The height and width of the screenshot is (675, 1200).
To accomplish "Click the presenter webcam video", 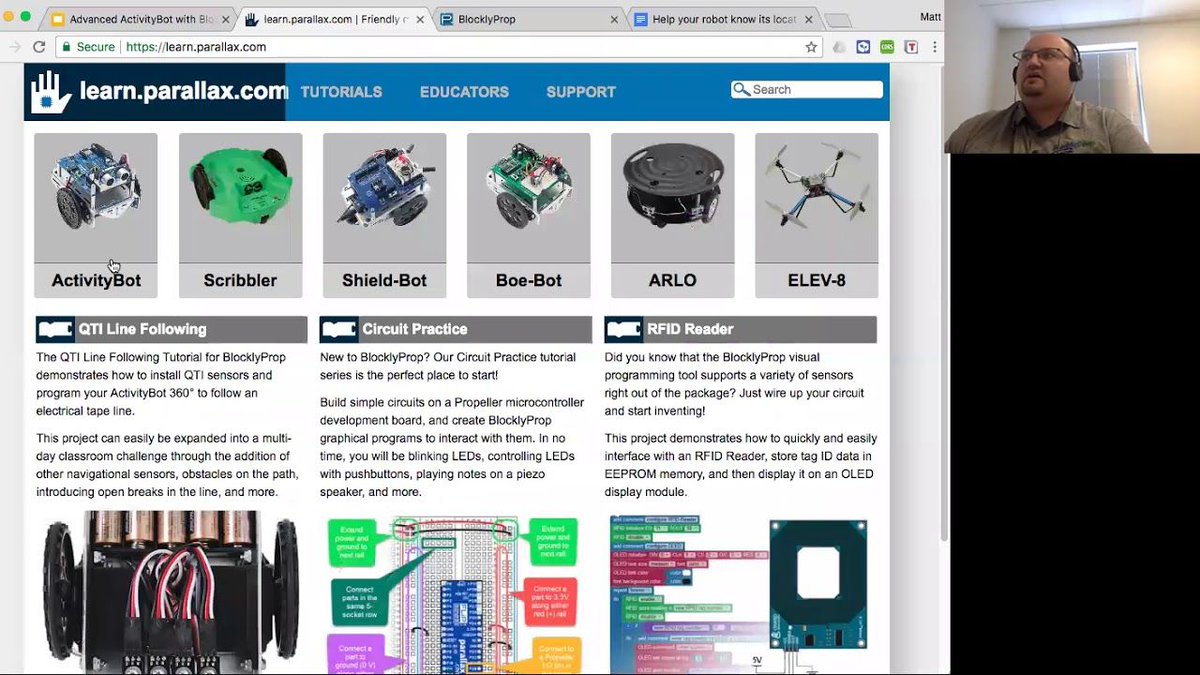I will pyautogui.click(x=1072, y=77).
